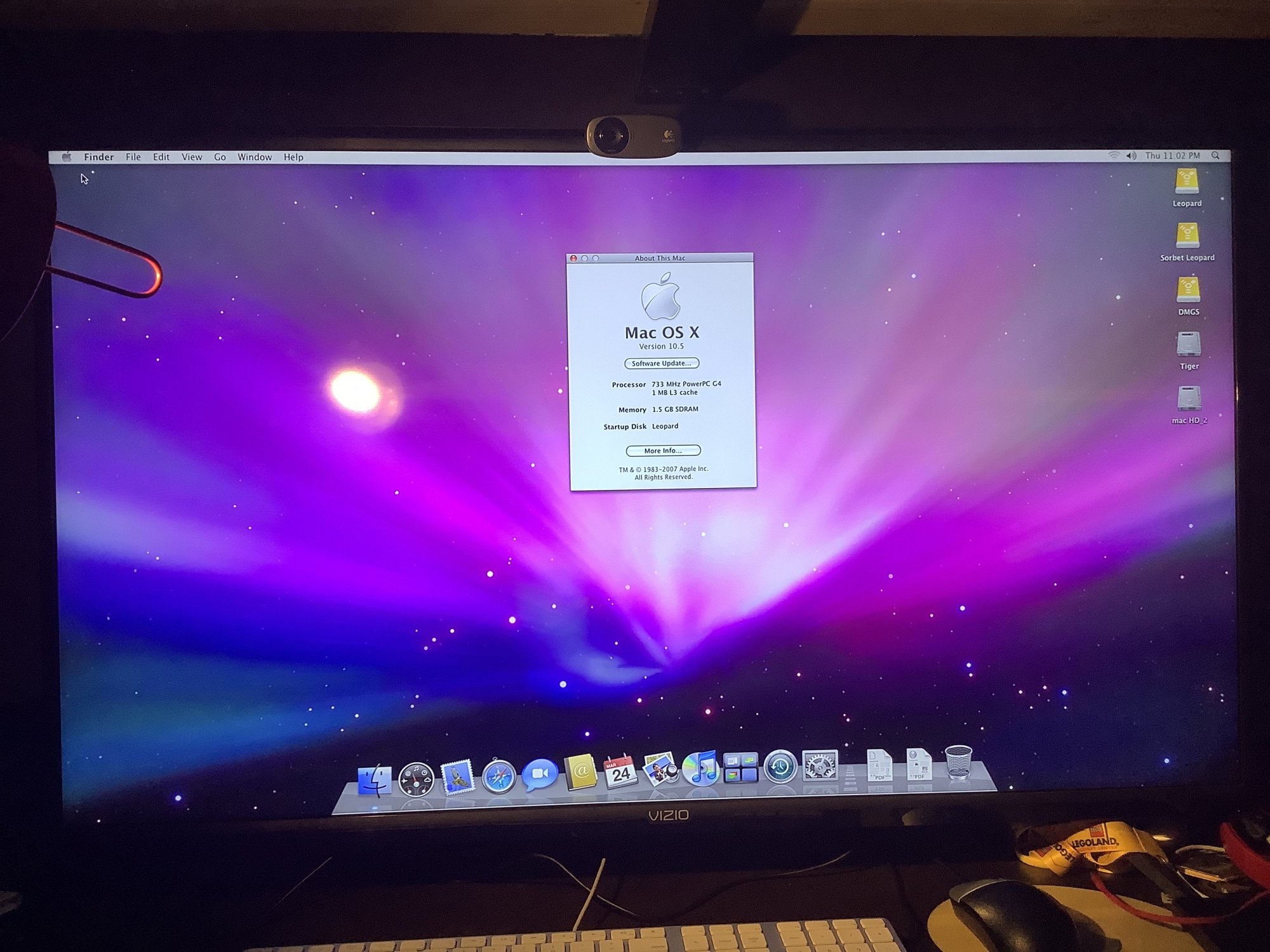This screenshot has height=952, width=1270.
Task: Open the Edit menu
Action: tap(161, 157)
